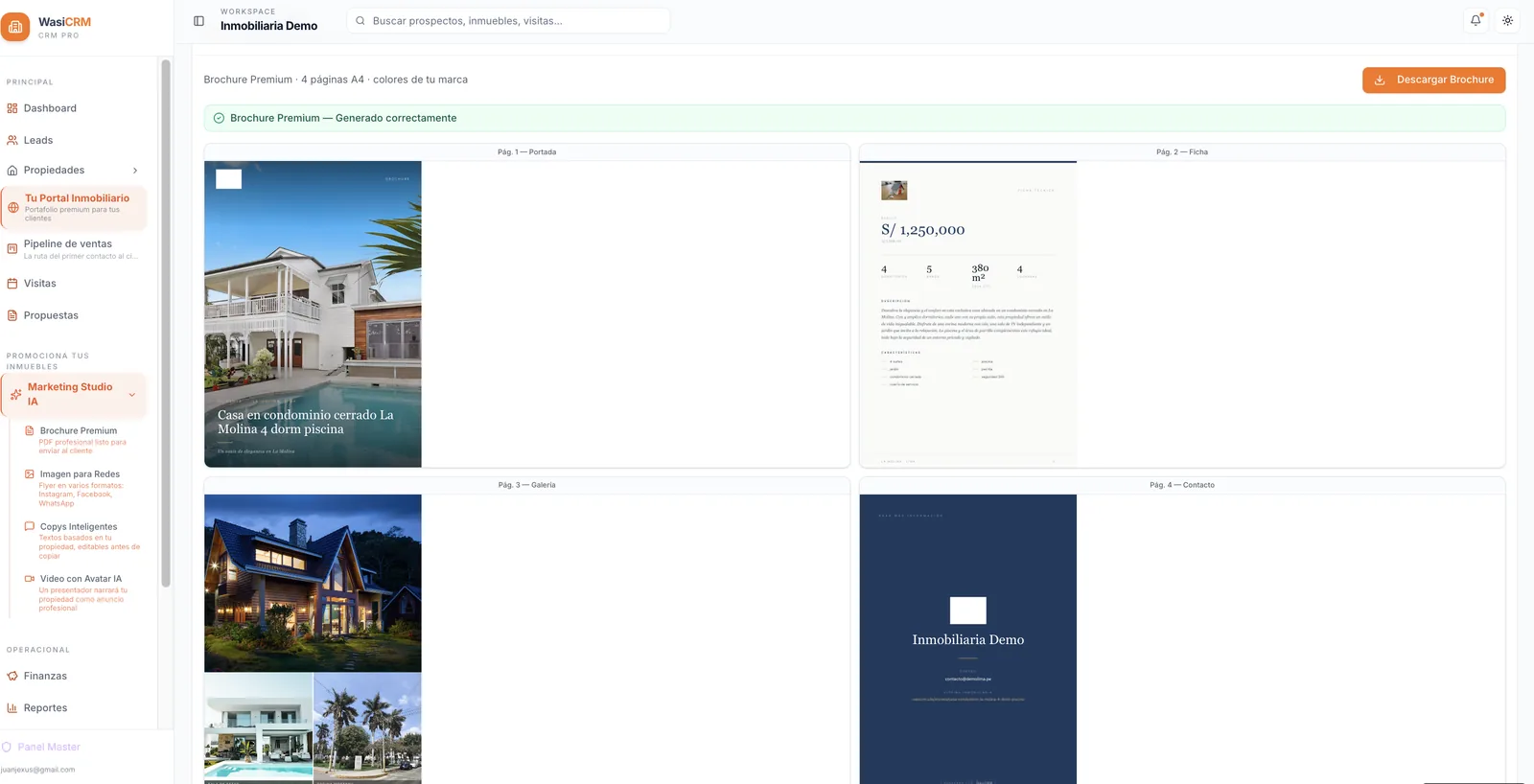Click the Visitas calendar icon
1534x784 pixels.
(x=12, y=284)
